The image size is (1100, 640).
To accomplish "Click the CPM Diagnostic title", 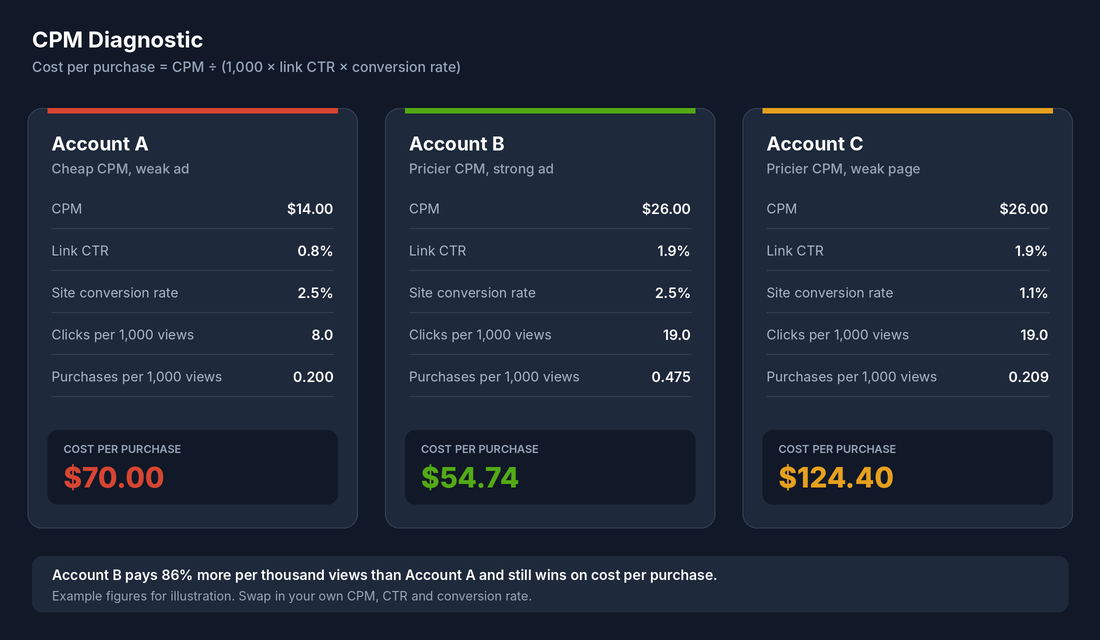I will pyautogui.click(x=117, y=40).
